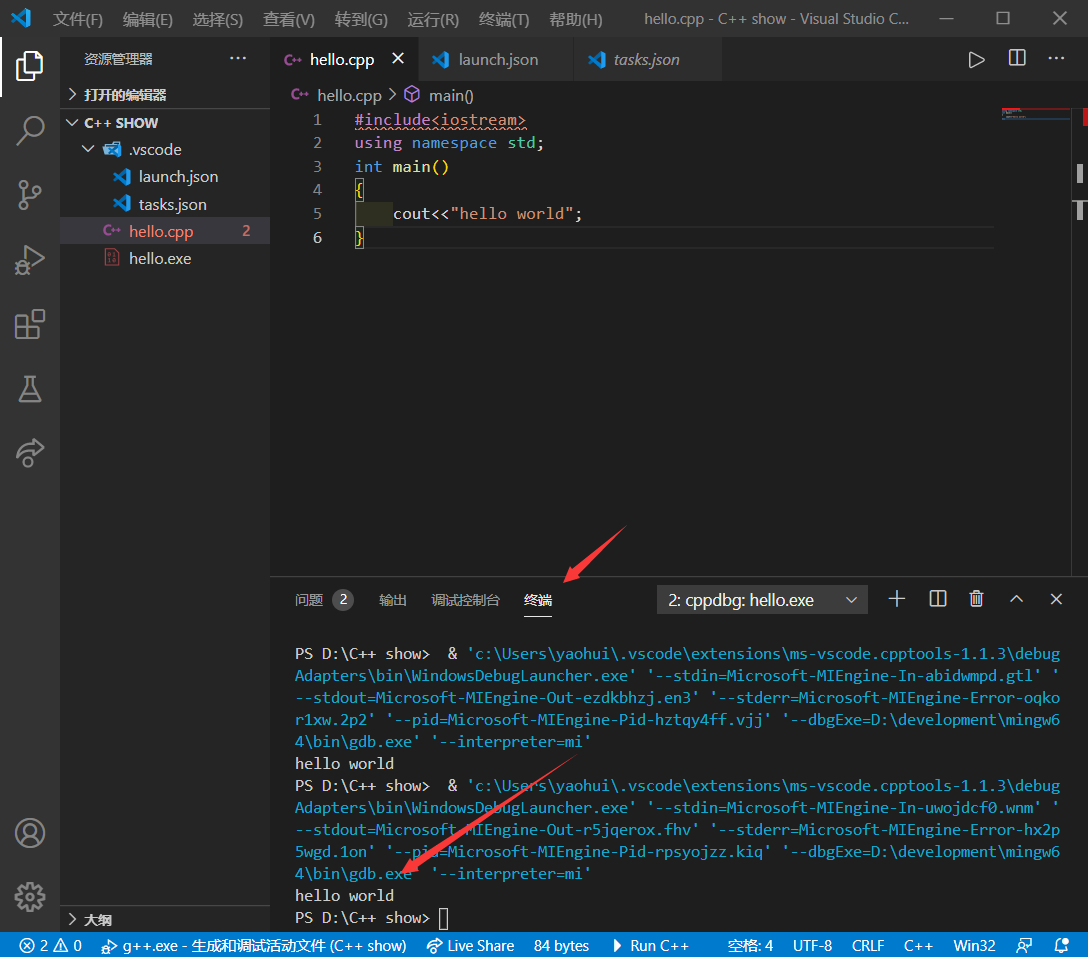The width and height of the screenshot is (1088, 957).
Task: Maximize the terminal panel with the chevron
Action: 1016,598
